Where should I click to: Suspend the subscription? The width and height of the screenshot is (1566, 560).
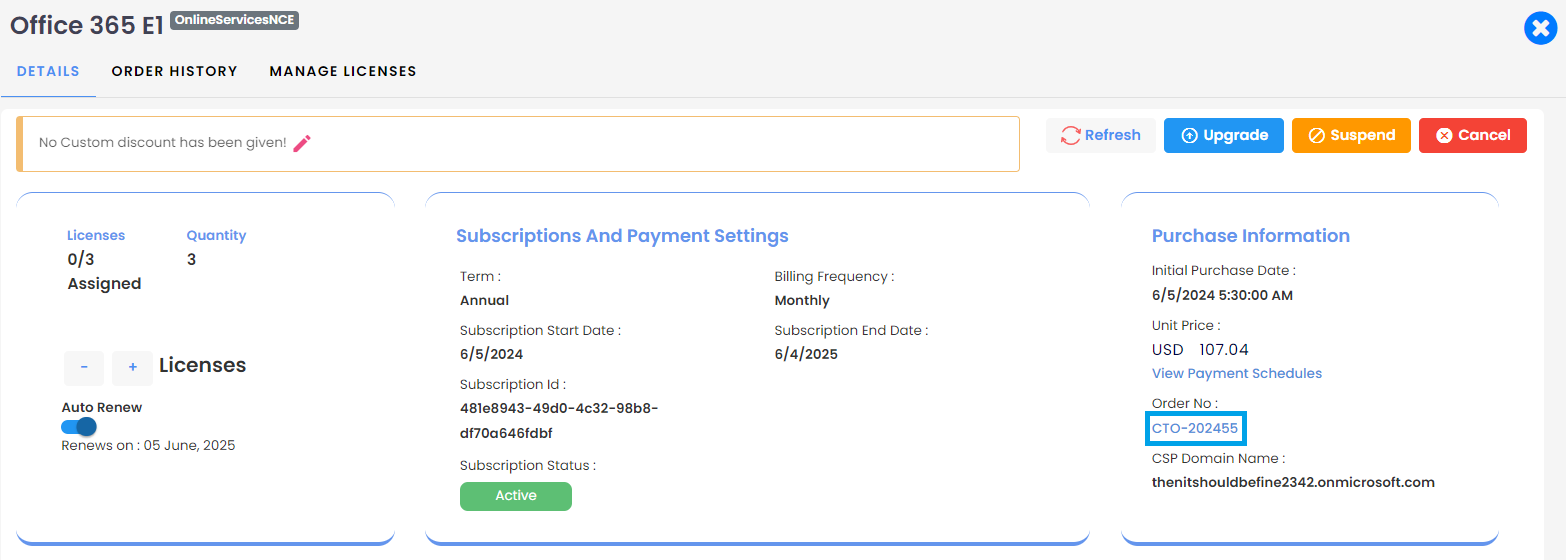1351,135
